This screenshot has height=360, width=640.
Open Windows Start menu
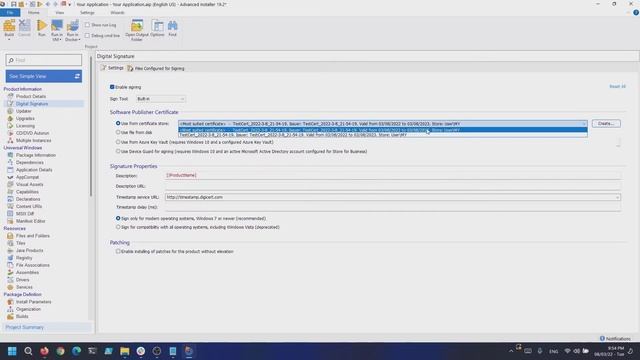click(x=12, y=351)
